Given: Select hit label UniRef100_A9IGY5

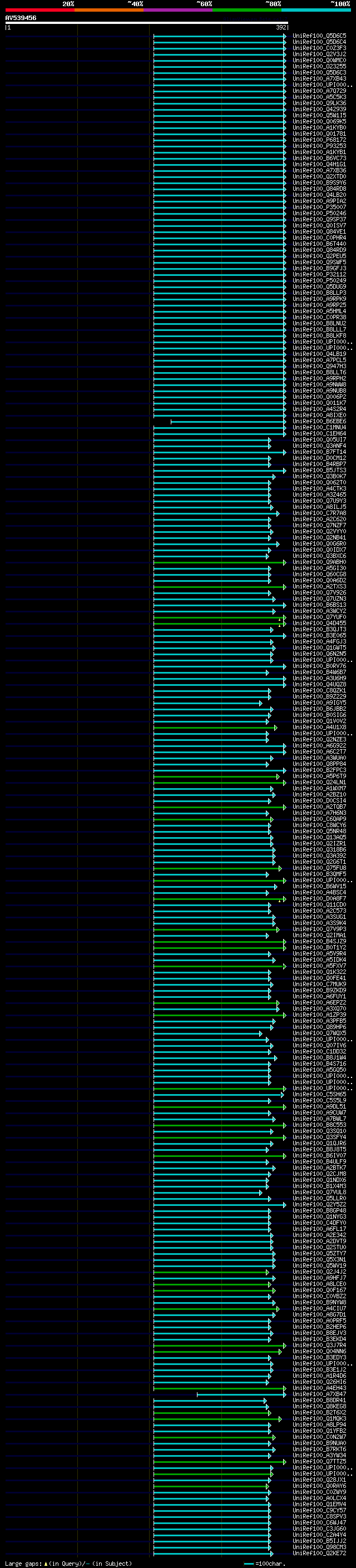Looking at the screenshot, I should (x=319, y=703).
